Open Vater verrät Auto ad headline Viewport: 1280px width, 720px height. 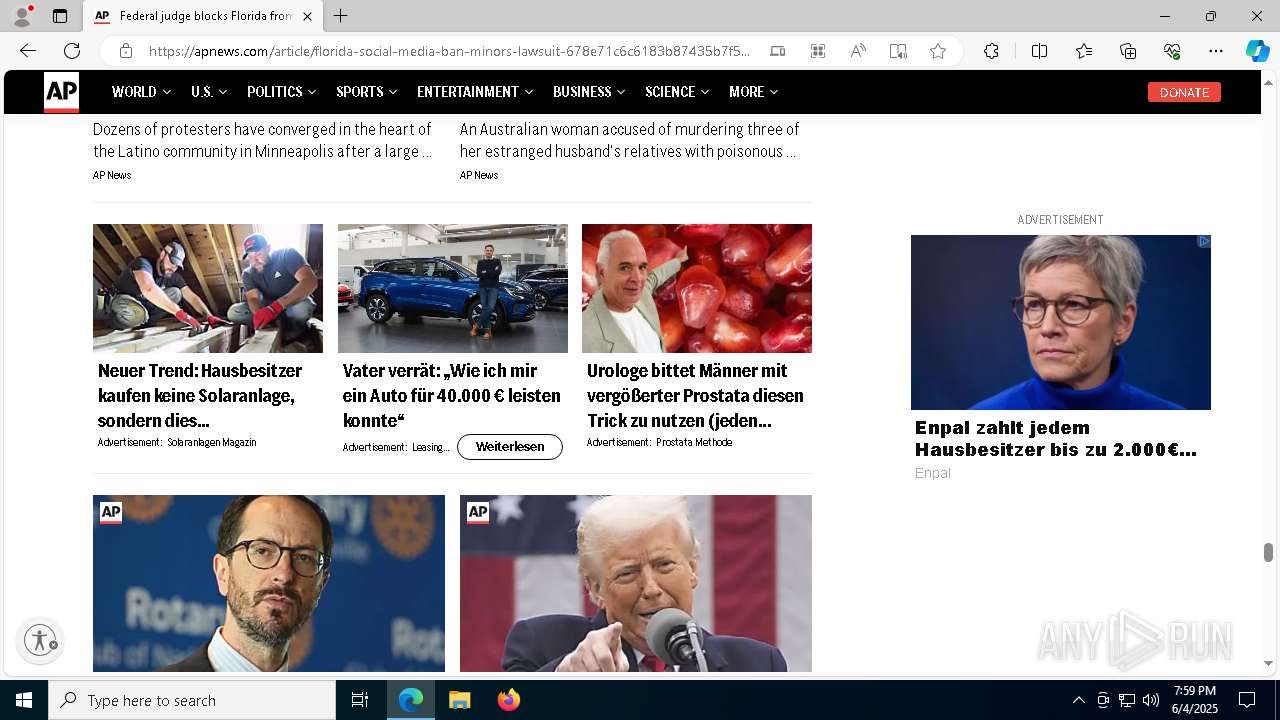[x=451, y=395]
